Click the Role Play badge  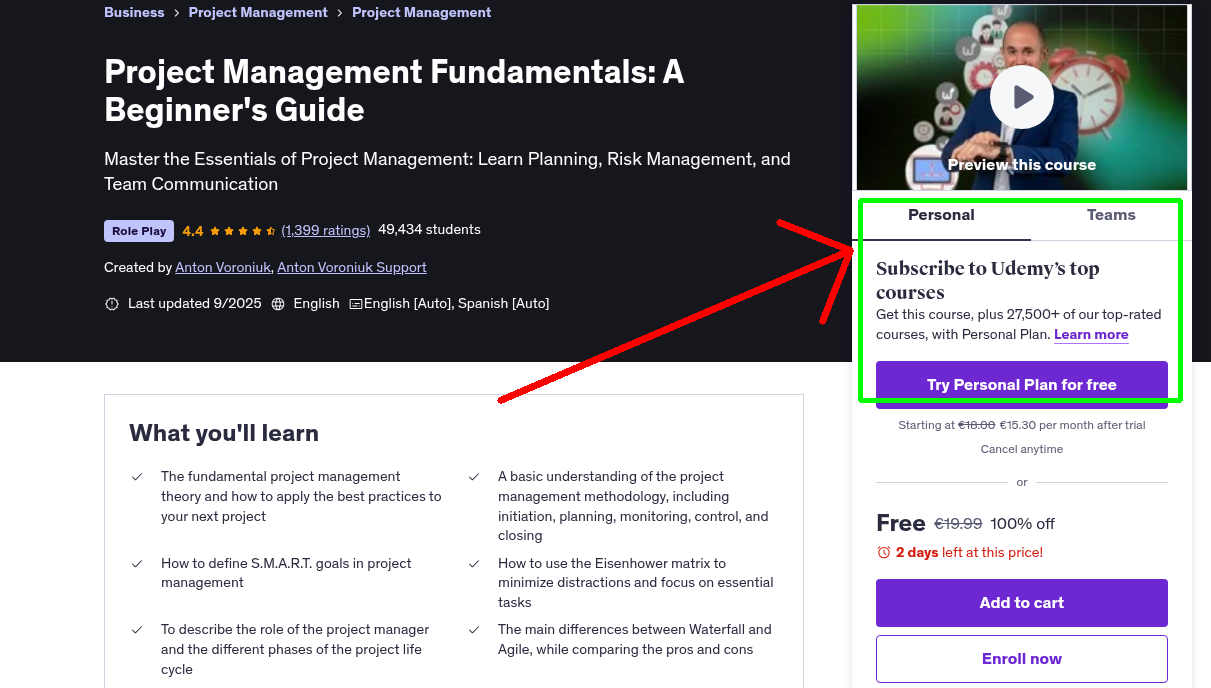(139, 231)
